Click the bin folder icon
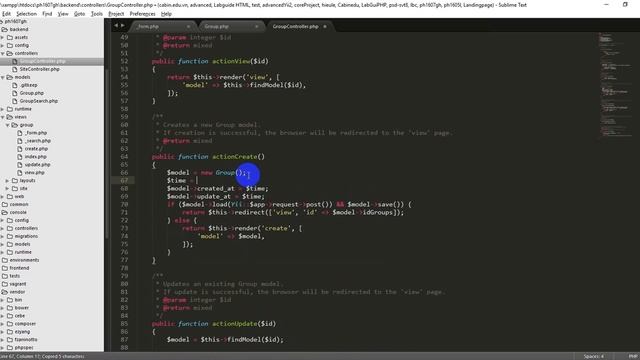 (10, 300)
